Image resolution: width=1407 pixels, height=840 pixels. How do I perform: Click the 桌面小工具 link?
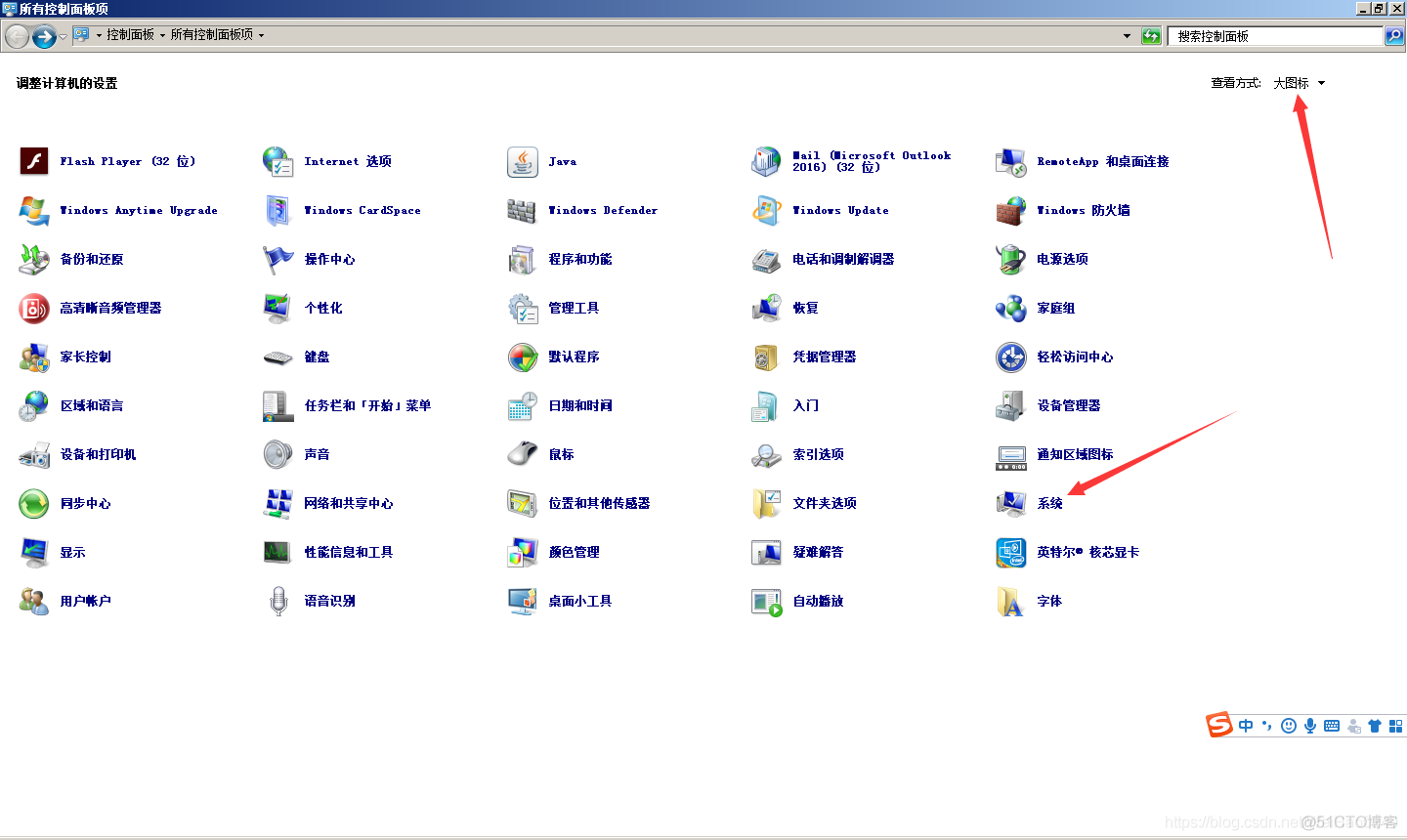coord(580,601)
